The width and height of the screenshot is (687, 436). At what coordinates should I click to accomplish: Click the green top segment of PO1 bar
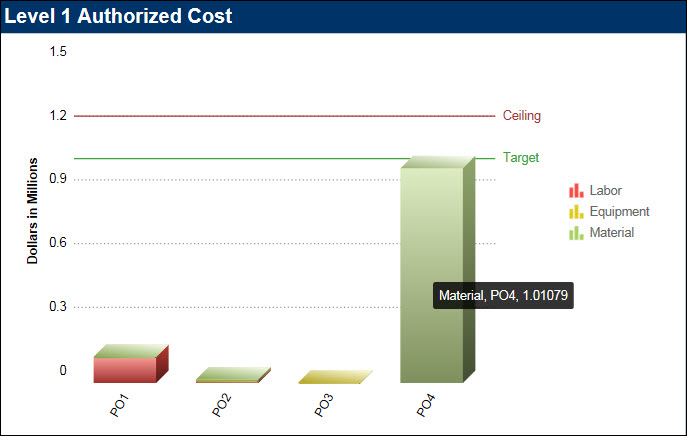coord(130,350)
